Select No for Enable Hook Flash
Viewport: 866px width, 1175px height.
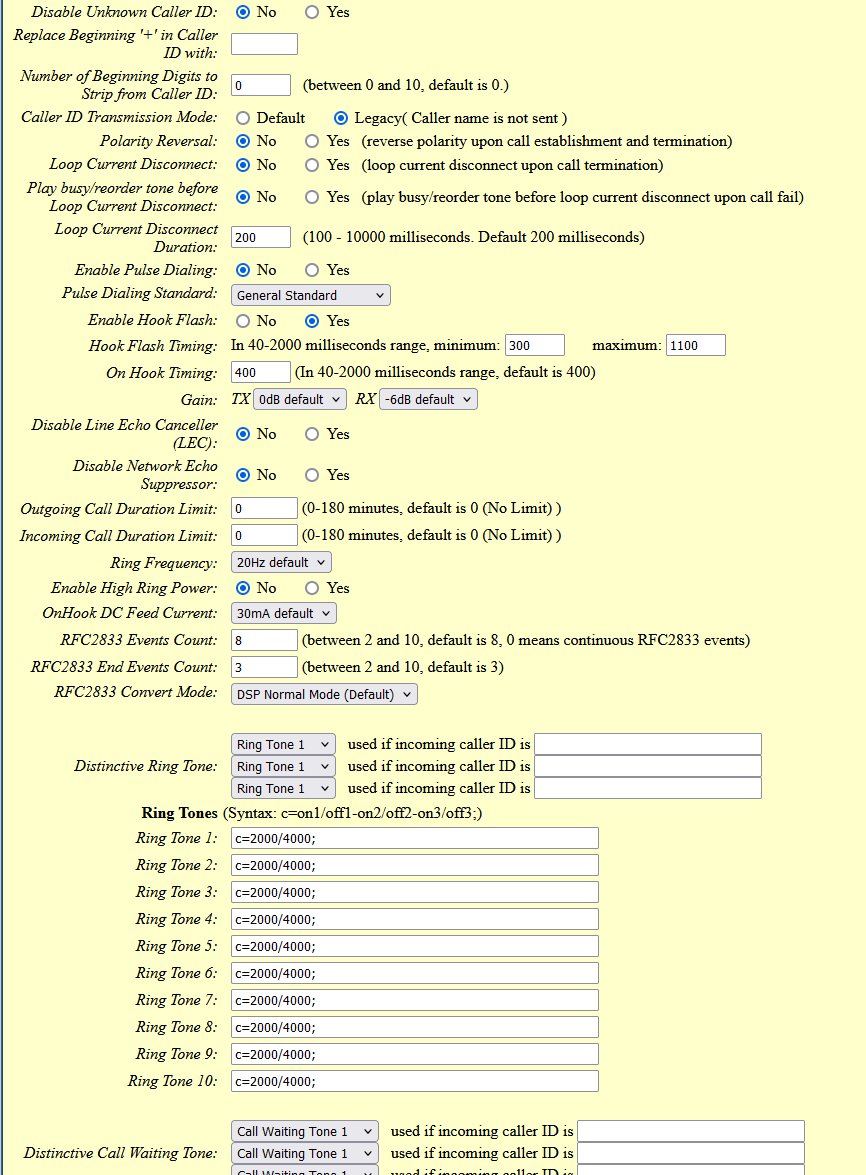(243, 321)
